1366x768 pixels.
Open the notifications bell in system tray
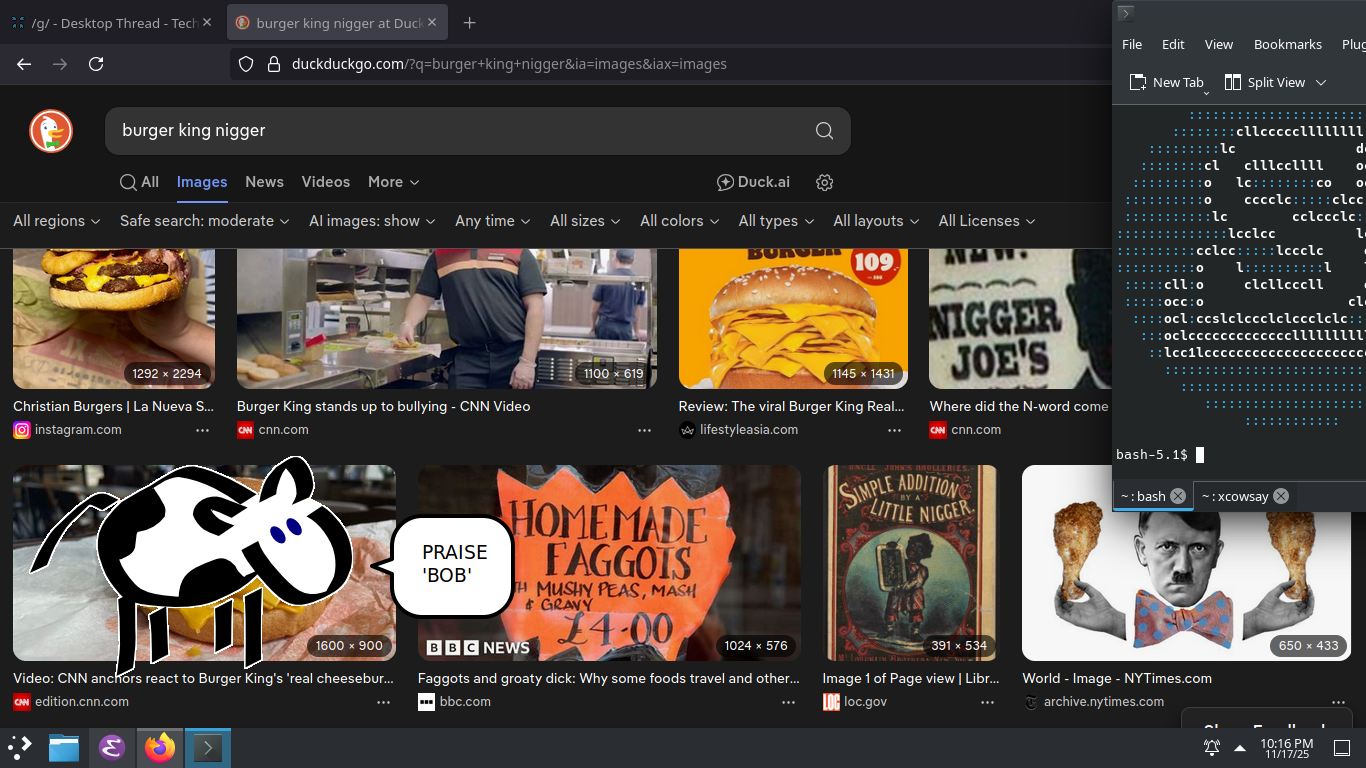click(1212, 748)
